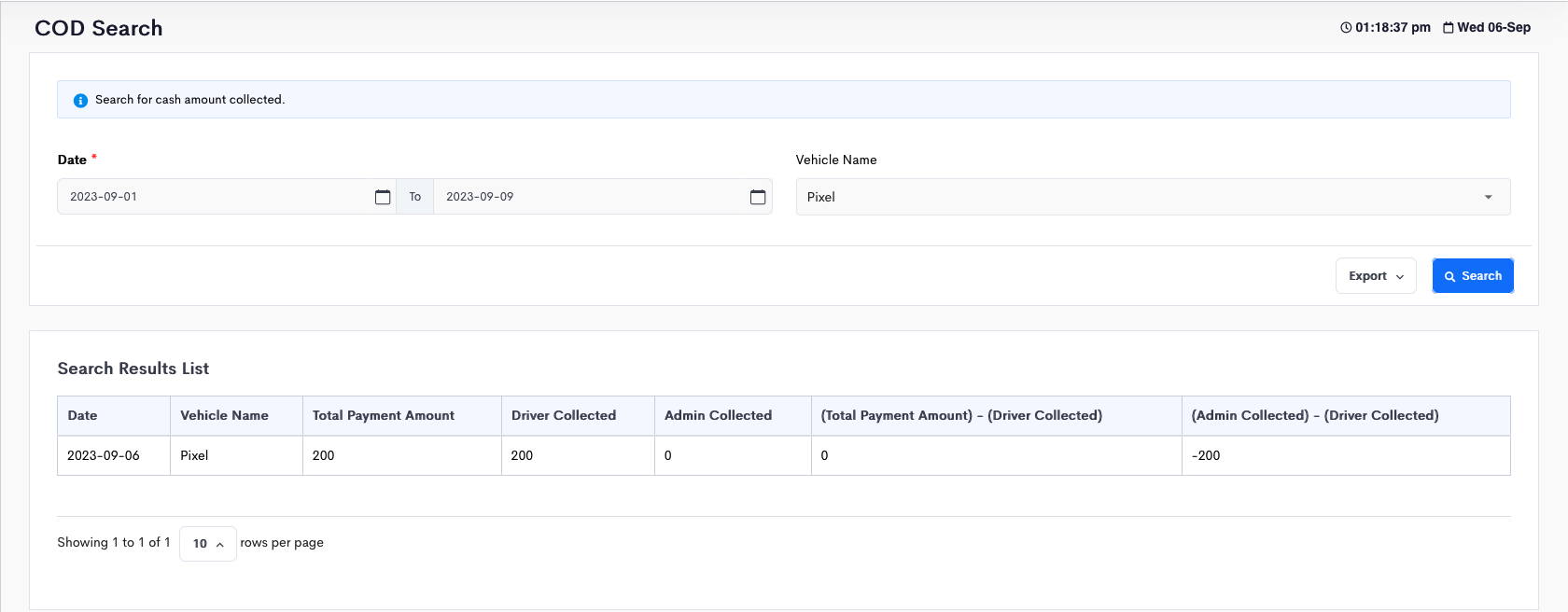Viewport: 1568px width, 612px height.
Task: Click the Date field label
Action: [72, 160]
